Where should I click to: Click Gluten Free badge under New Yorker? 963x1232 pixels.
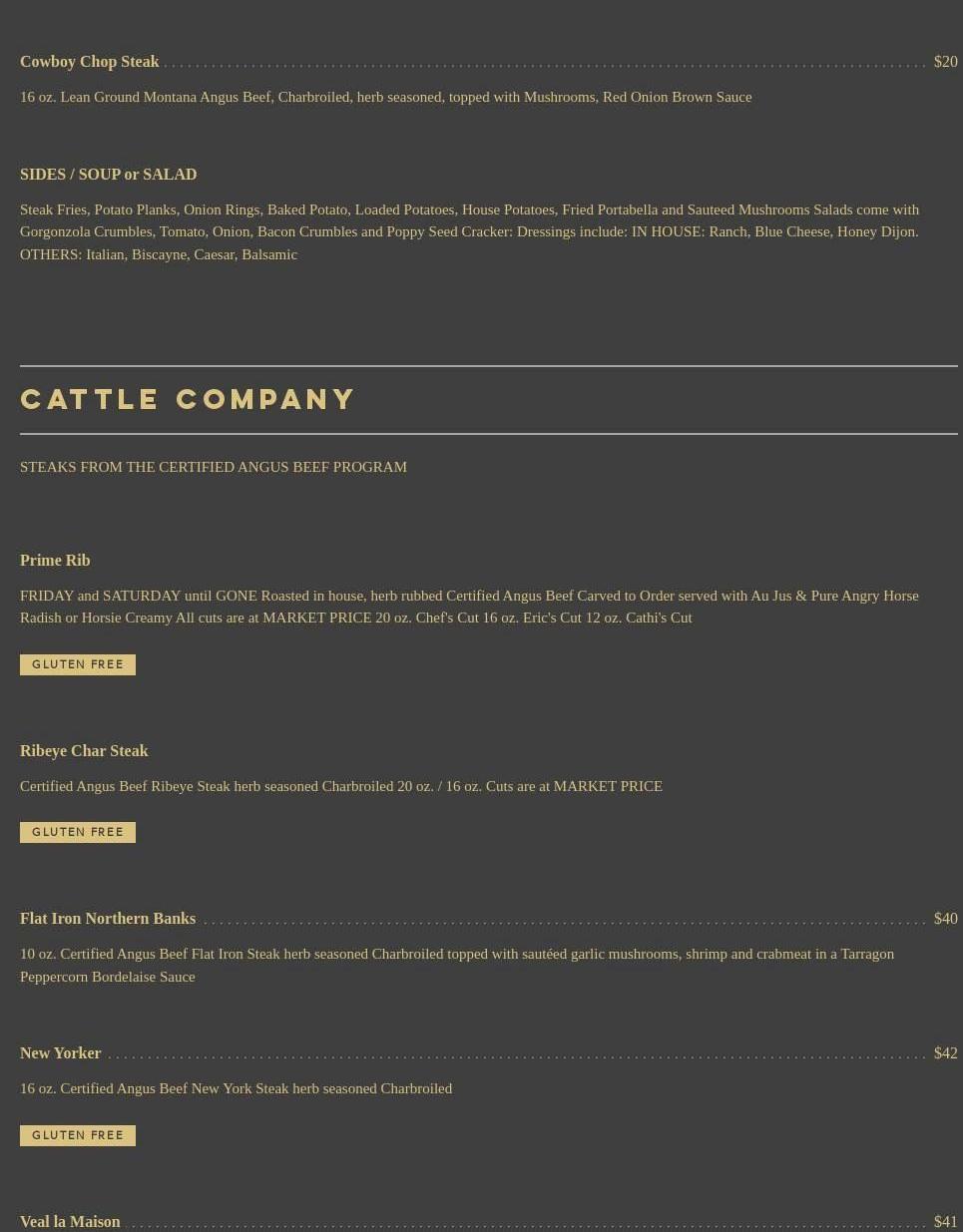tap(78, 1135)
